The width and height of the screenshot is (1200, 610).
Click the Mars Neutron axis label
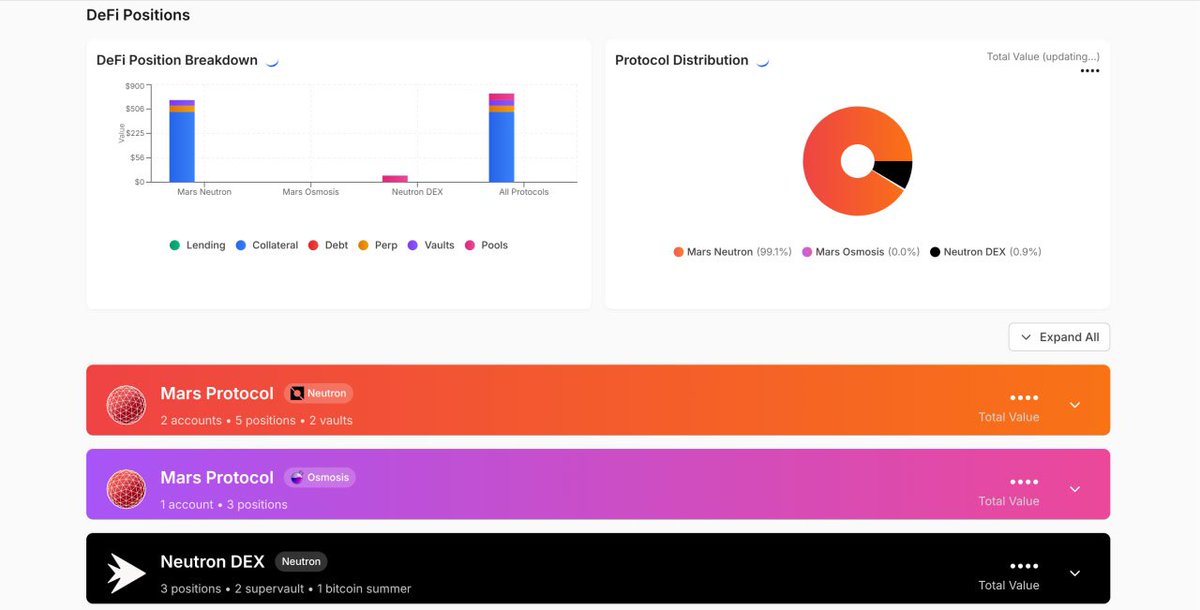204,192
